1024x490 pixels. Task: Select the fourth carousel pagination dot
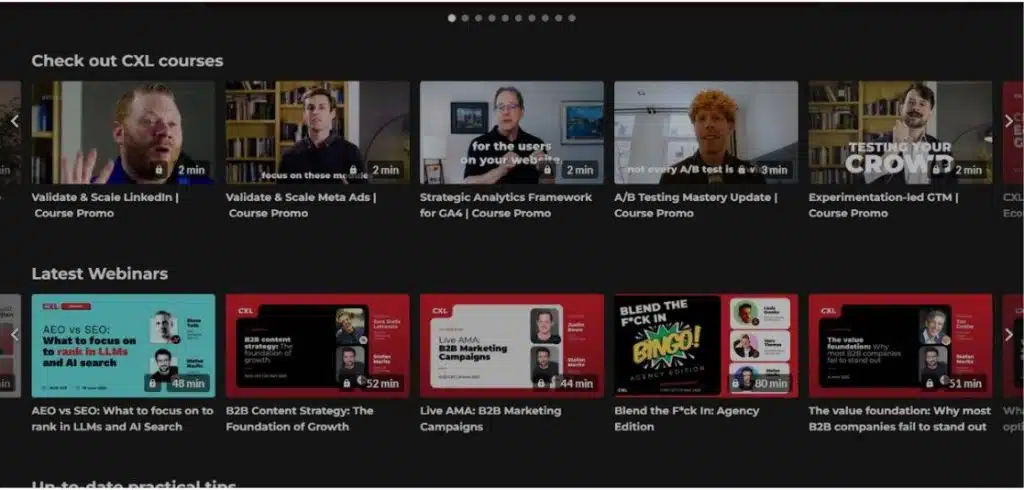[492, 18]
